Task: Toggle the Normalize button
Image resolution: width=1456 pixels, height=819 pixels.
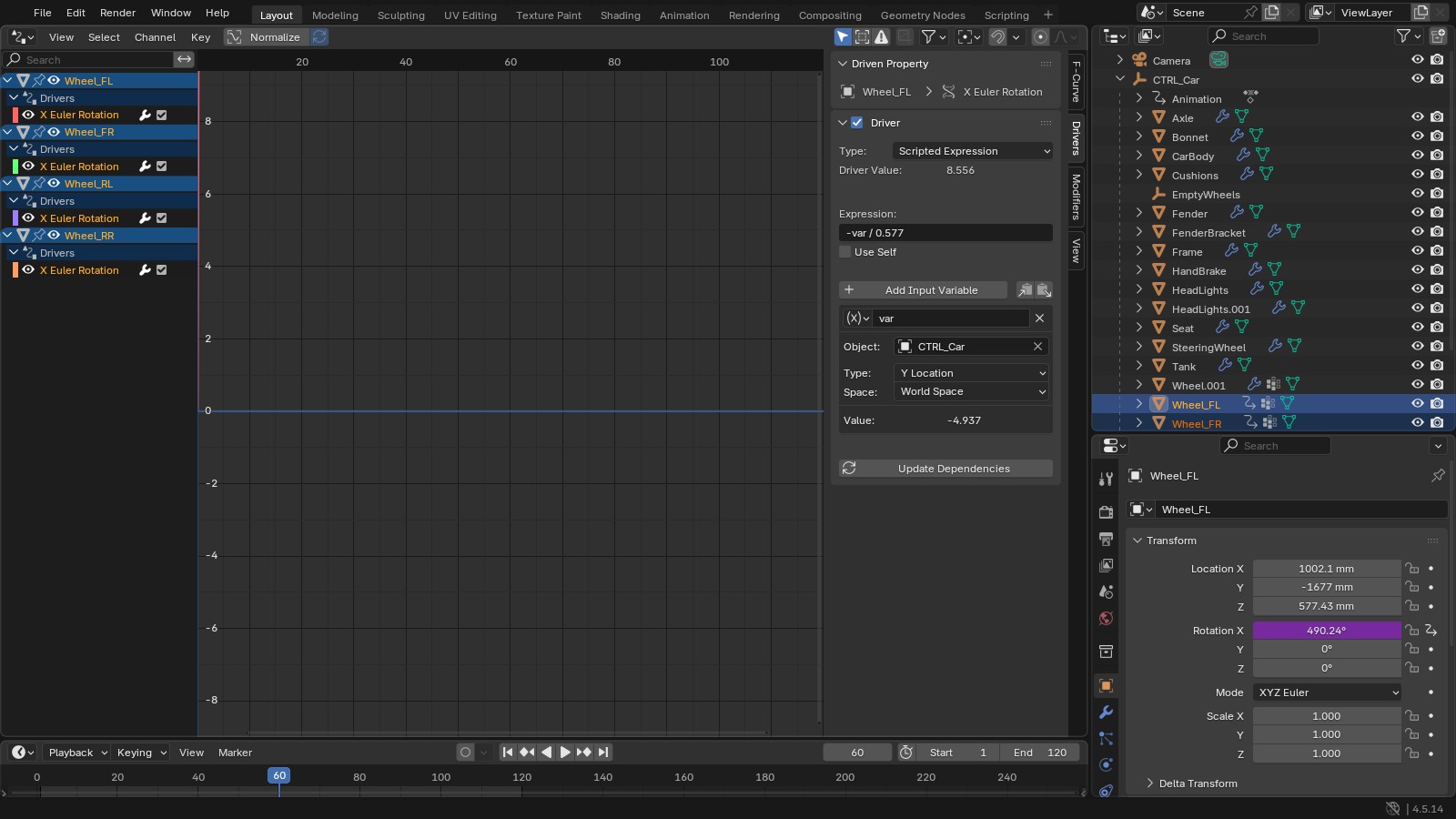Action: coord(267,37)
